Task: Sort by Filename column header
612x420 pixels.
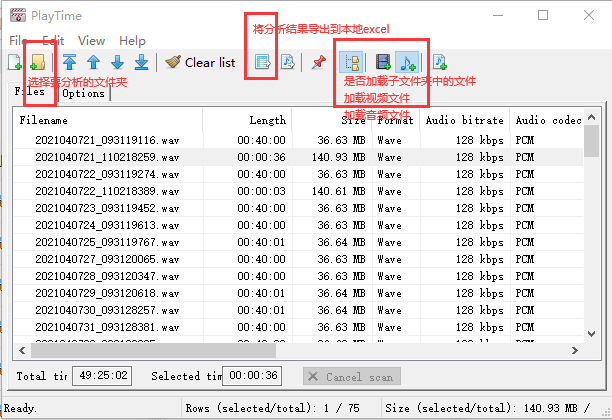Action: click(108, 120)
